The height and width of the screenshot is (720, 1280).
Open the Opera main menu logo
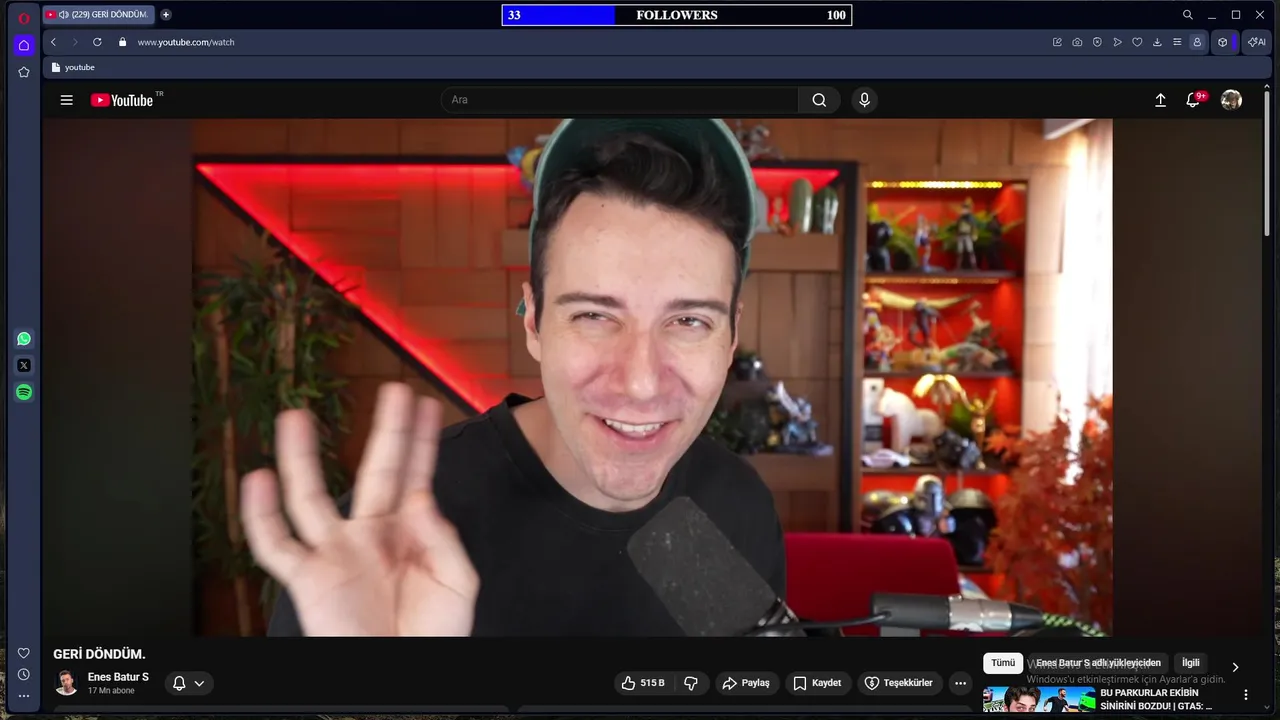[24, 18]
